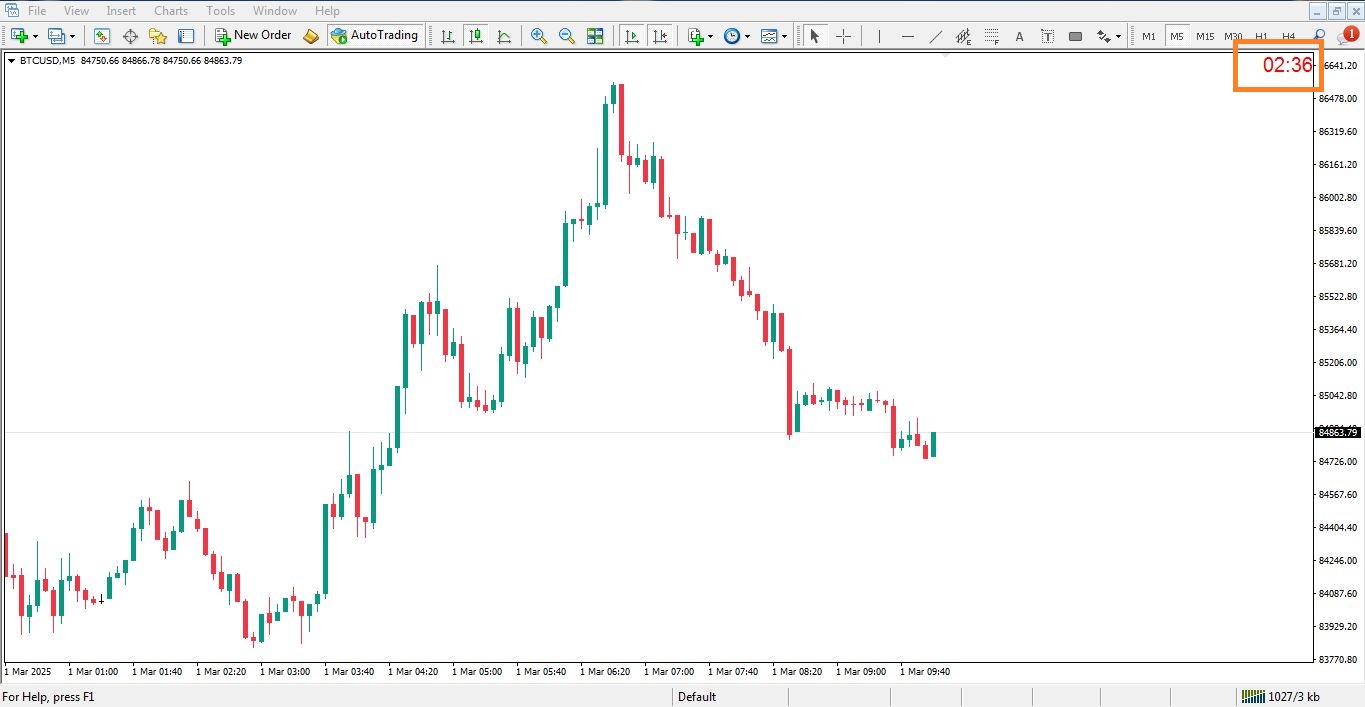This screenshot has height=707, width=1365.
Task: Open the File menu
Action: tap(37, 11)
